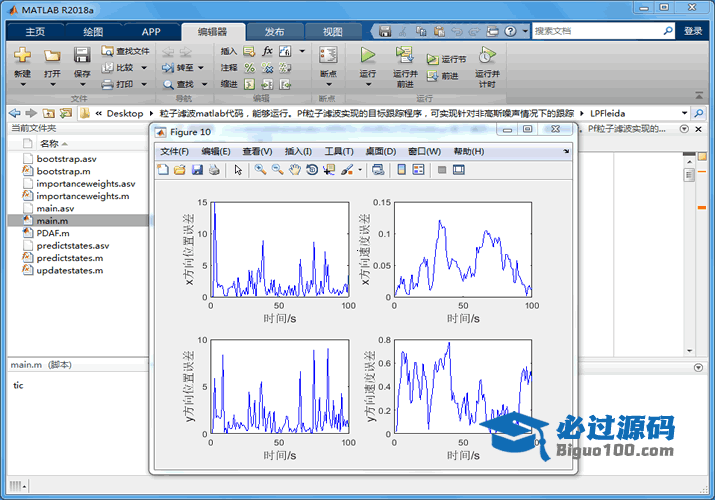Click the search documentation input field
Image resolution: width=715 pixels, height=500 pixels.
597,31
